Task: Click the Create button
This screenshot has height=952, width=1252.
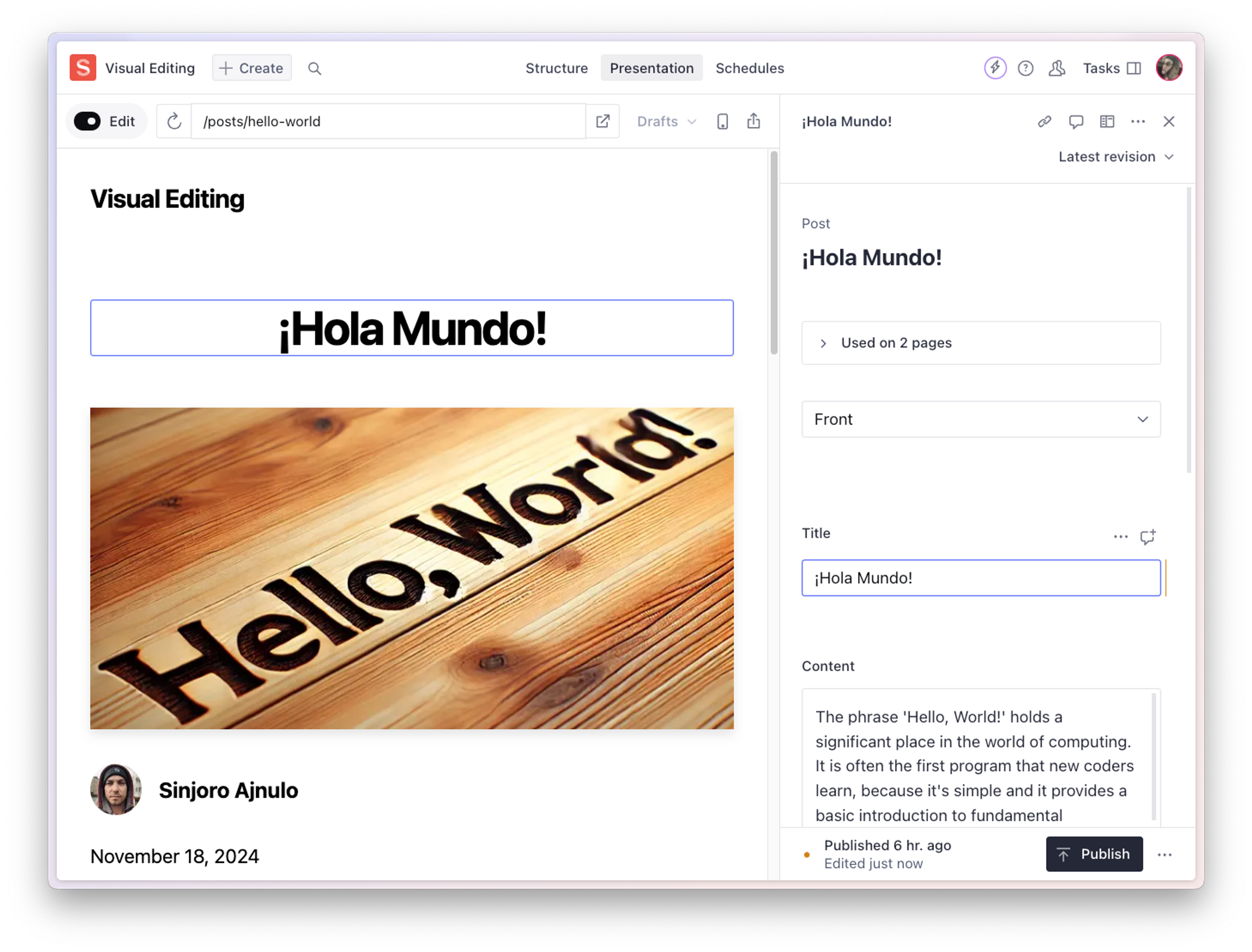Action: click(252, 68)
